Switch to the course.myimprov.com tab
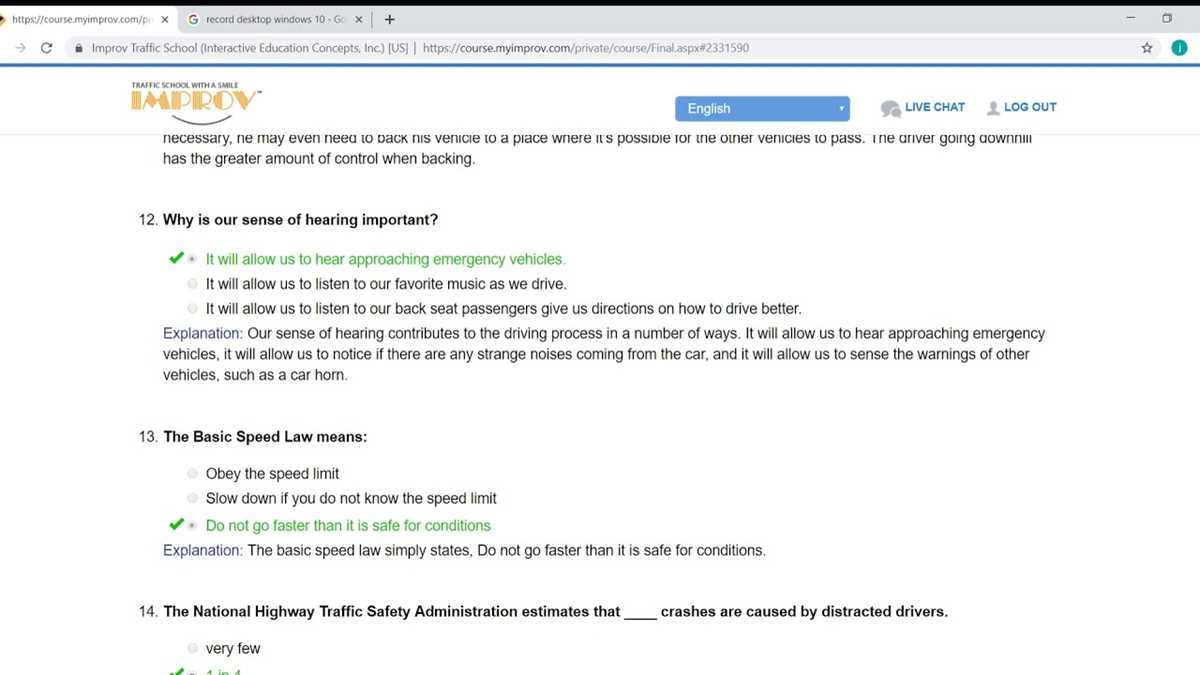Viewport: 1200px width, 675px height. click(x=88, y=19)
